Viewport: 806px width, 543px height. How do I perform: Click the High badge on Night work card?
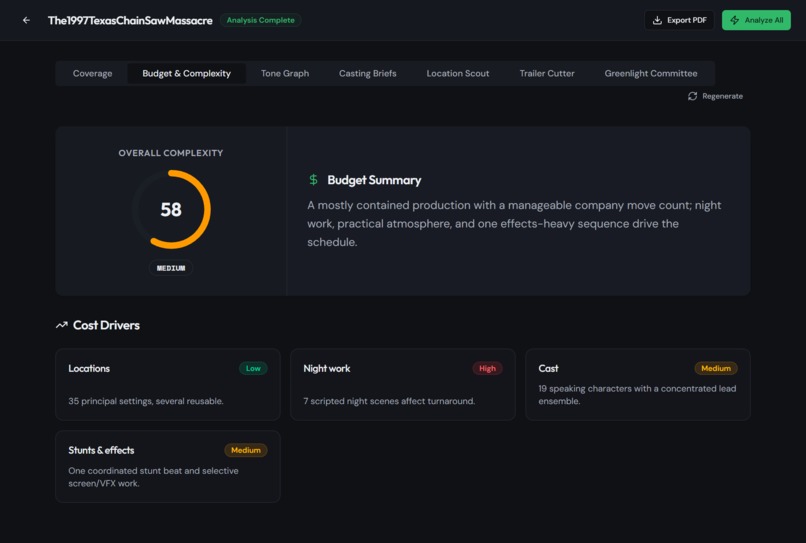tap(487, 368)
